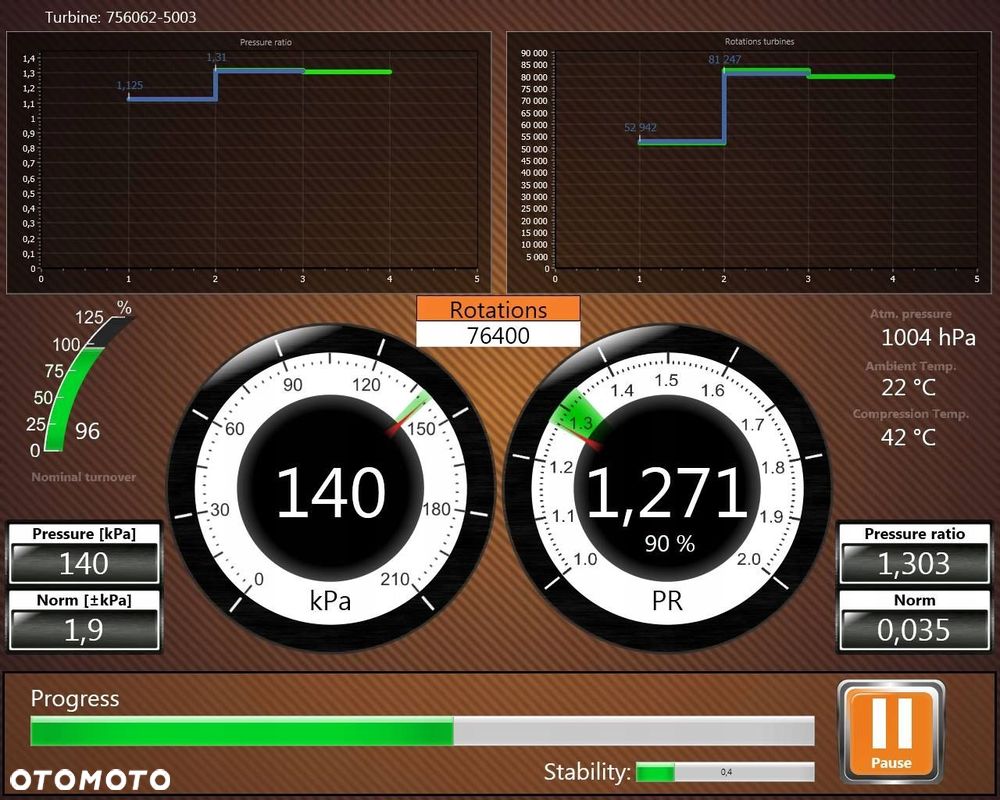Click the Atm. pressure 1004 hPa reading
1000x800 pixels.
coord(928,337)
